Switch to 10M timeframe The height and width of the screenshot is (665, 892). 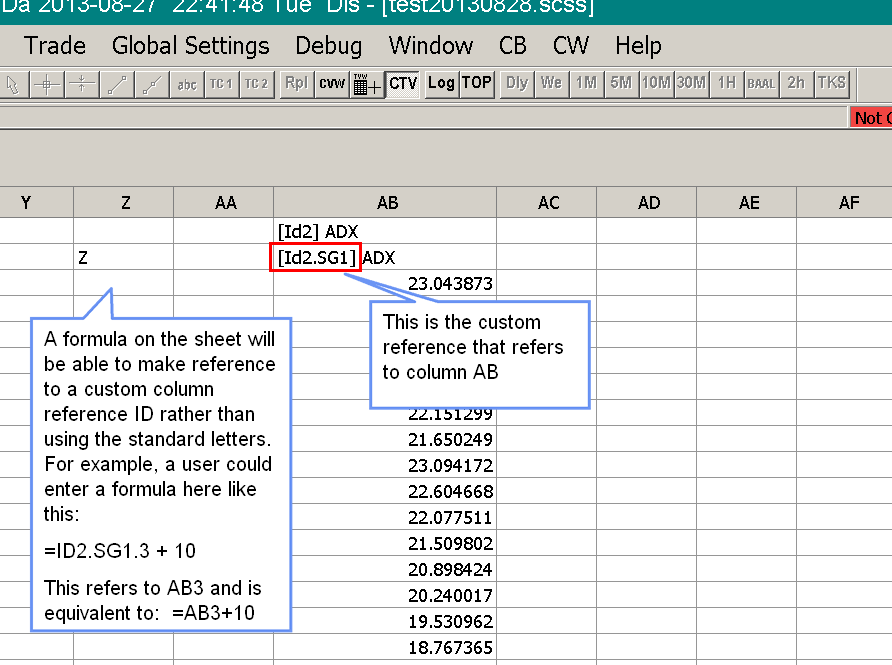656,84
